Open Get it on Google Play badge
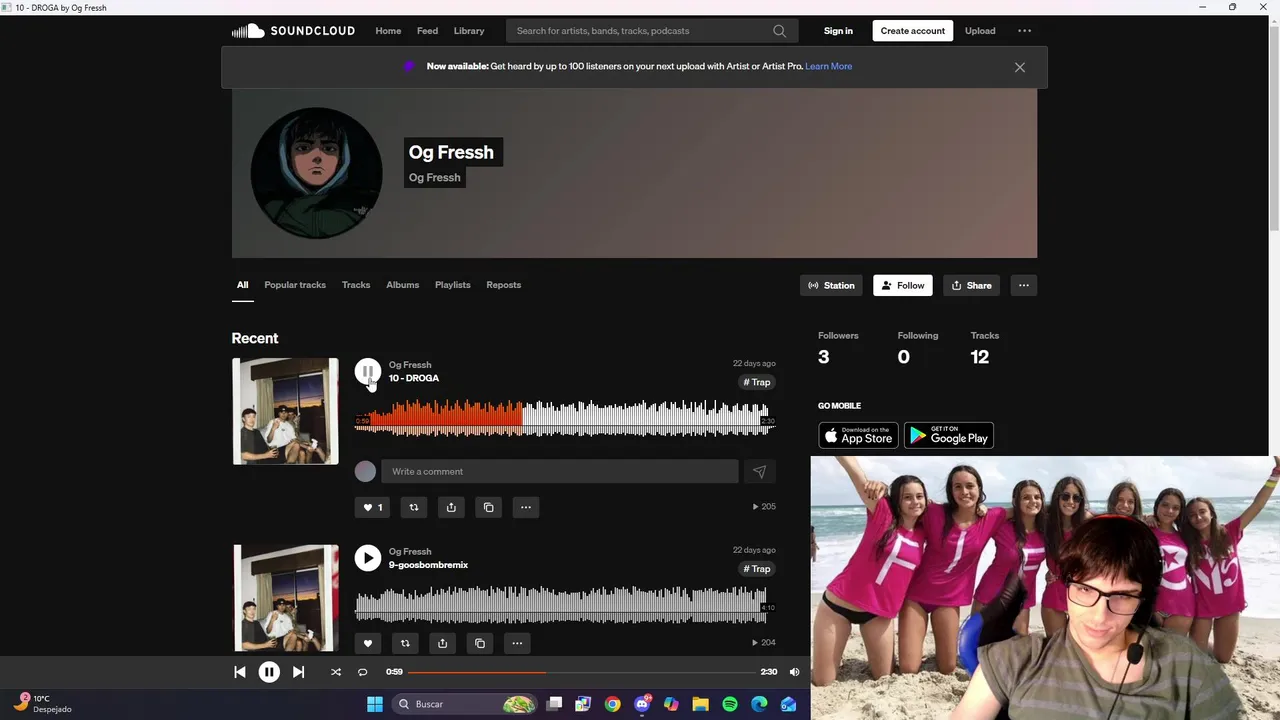 click(x=949, y=435)
